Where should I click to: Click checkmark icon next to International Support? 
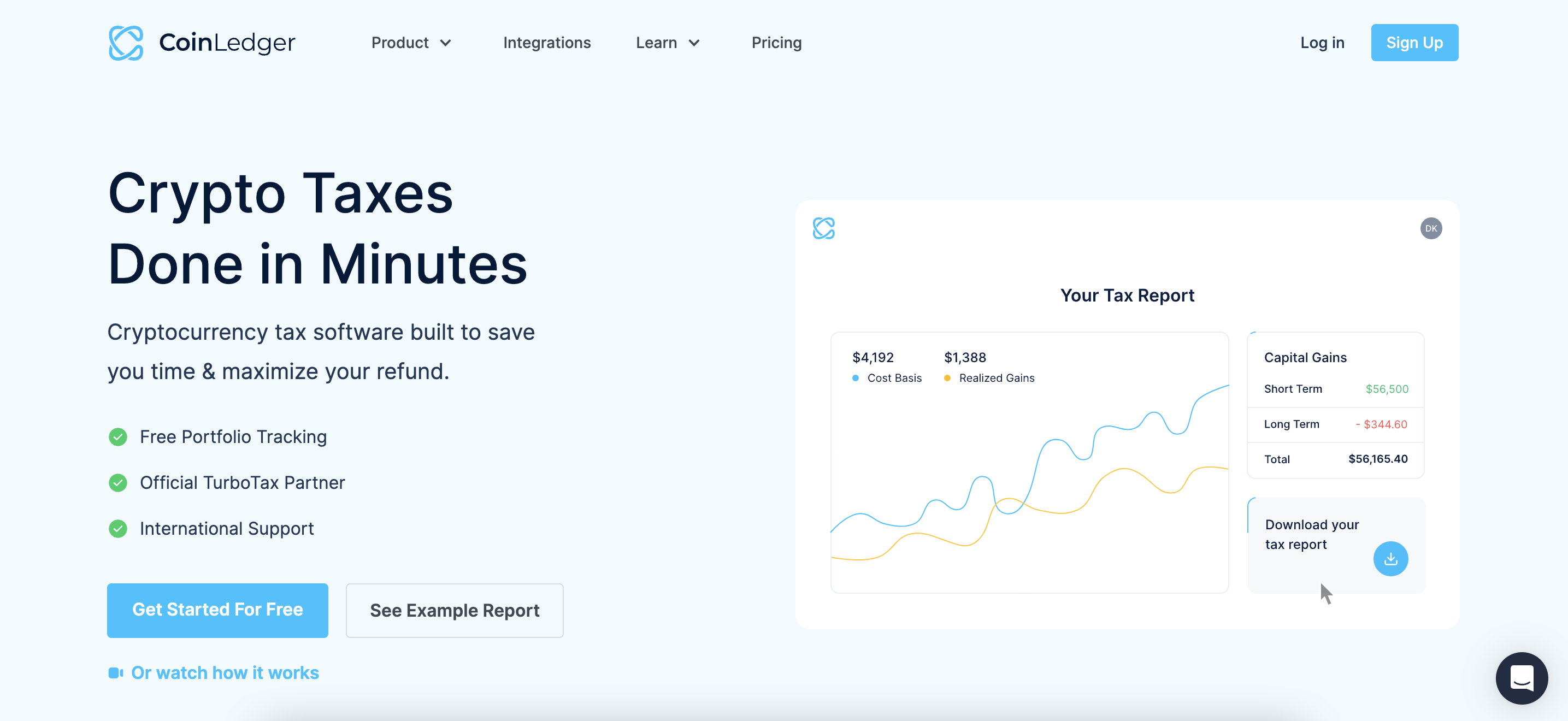(x=118, y=529)
